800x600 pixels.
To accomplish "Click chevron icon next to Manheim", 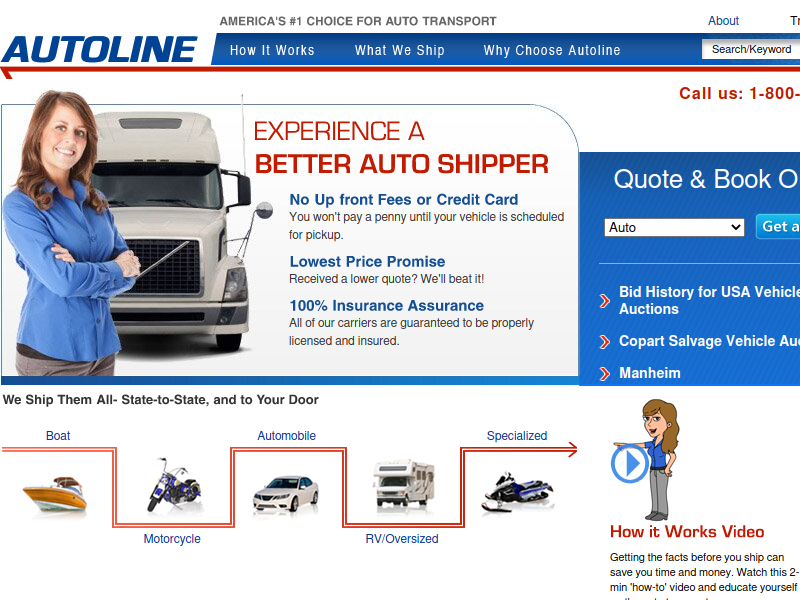I will tap(605, 374).
